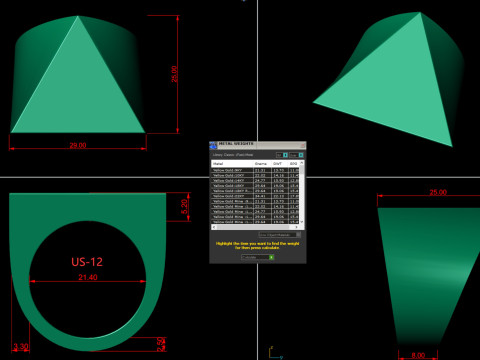Click the 21.40 inner diameter dimension
The height and width of the screenshot is (360, 480).
tap(88, 277)
